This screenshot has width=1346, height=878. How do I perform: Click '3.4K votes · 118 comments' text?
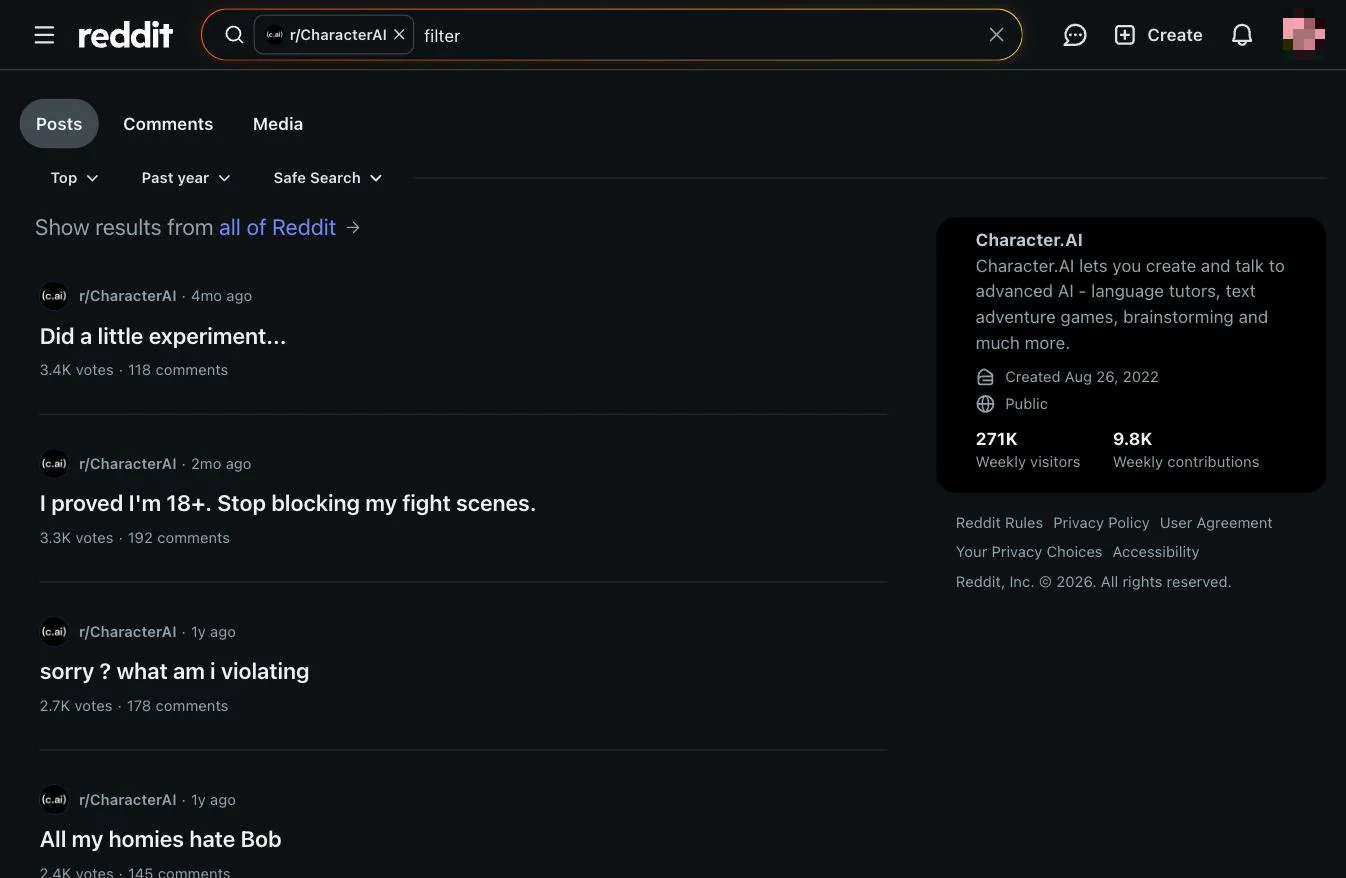pos(134,370)
